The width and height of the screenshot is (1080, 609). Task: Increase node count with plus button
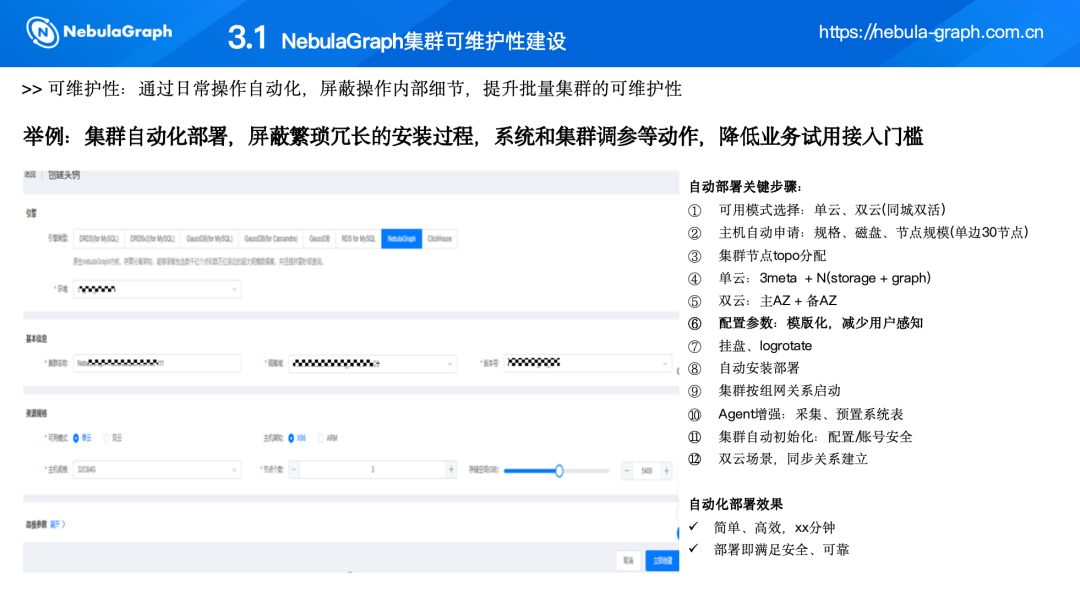pyautogui.click(x=451, y=470)
